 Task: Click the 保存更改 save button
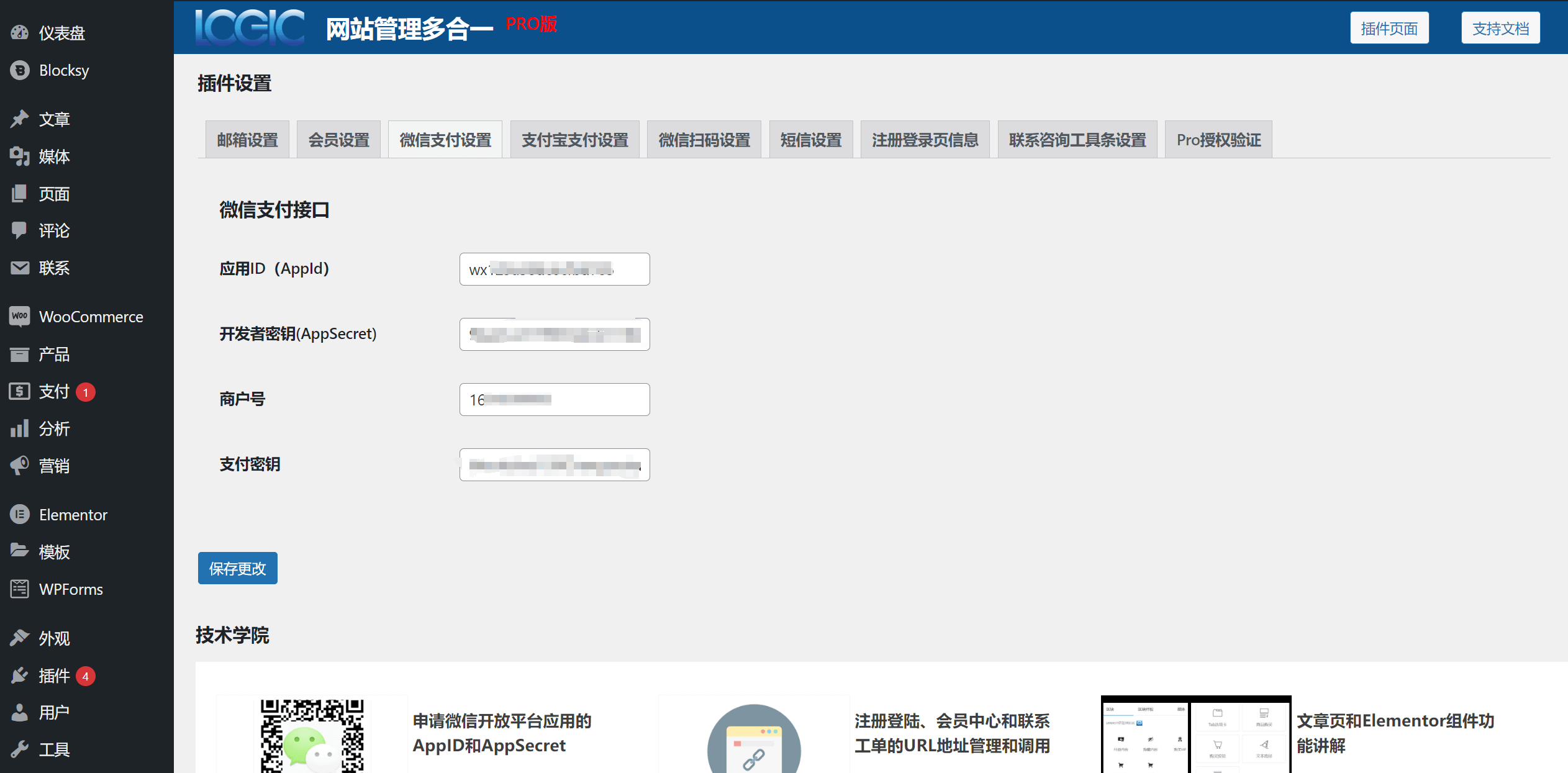pyautogui.click(x=238, y=568)
